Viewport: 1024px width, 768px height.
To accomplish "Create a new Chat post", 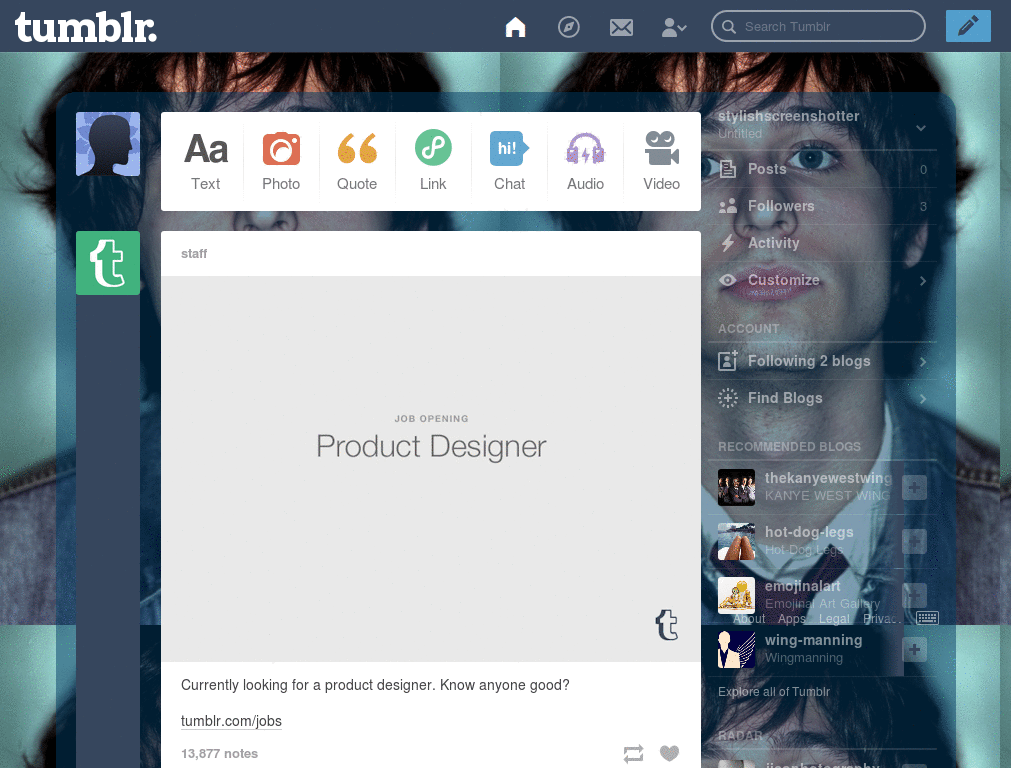I will [509, 161].
